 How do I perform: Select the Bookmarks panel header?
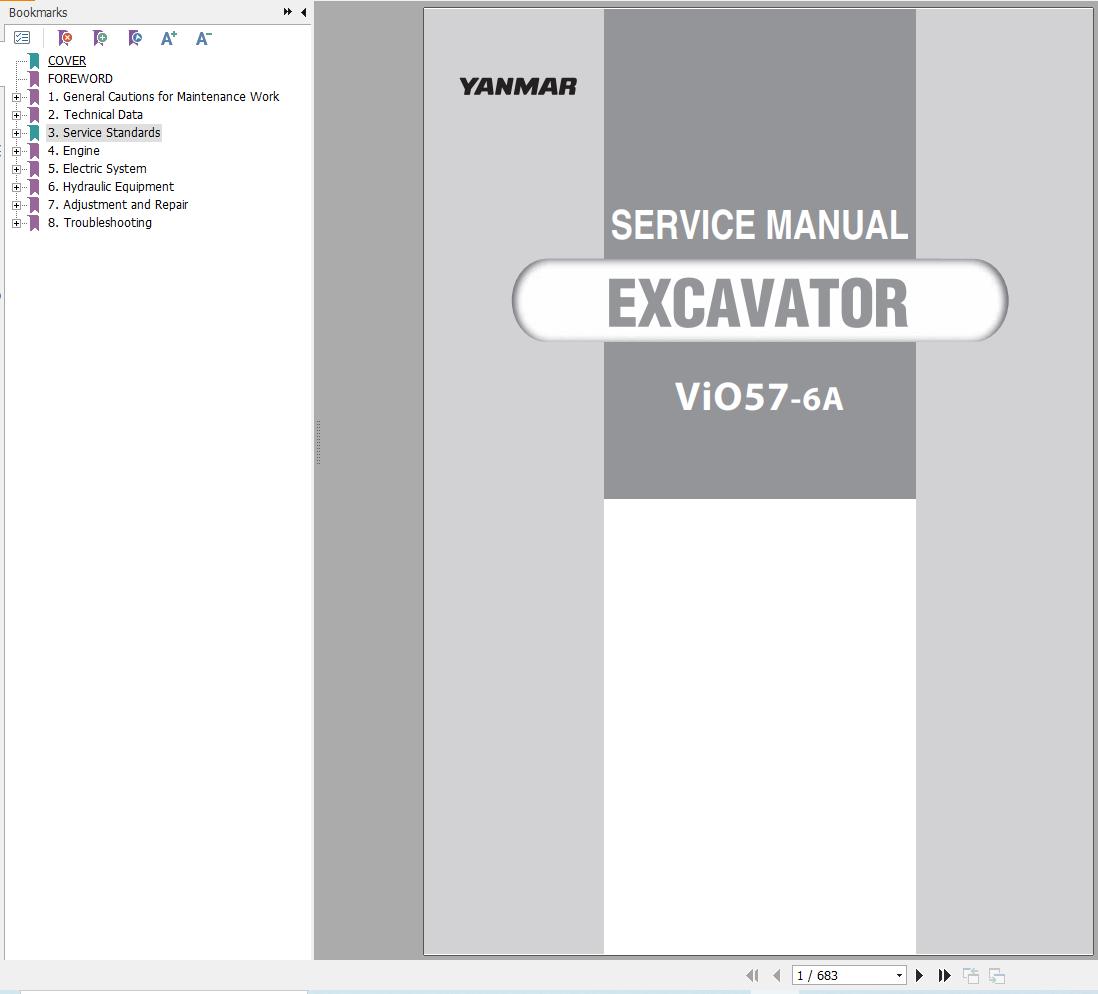[38, 12]
